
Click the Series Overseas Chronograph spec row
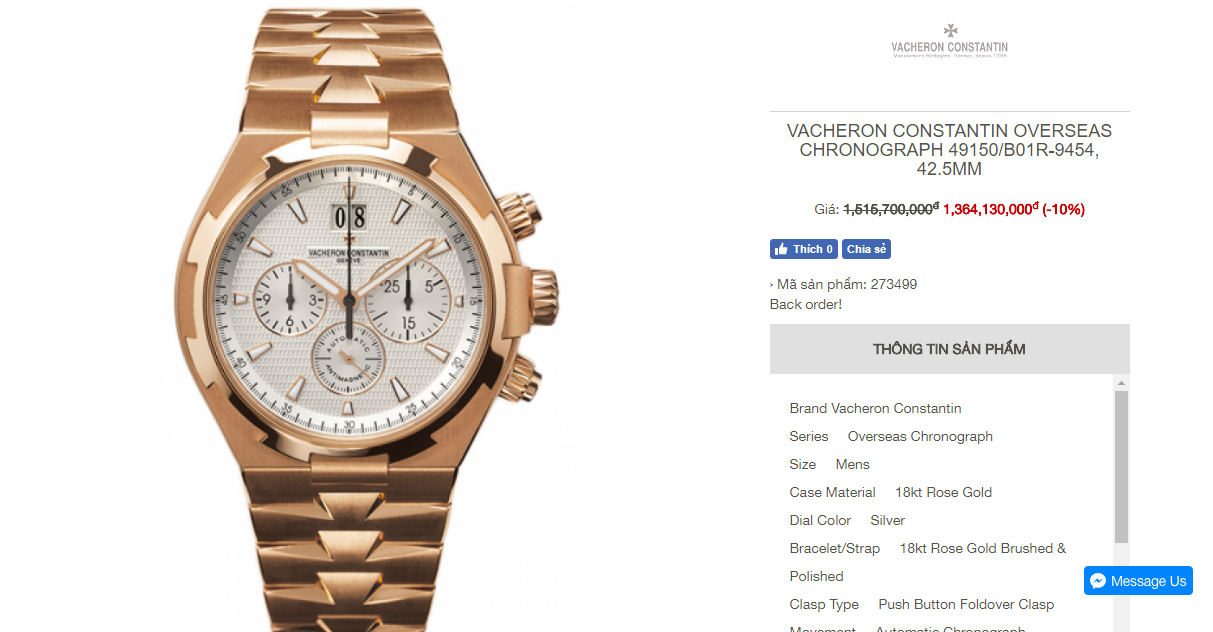[x=891, y=436]
